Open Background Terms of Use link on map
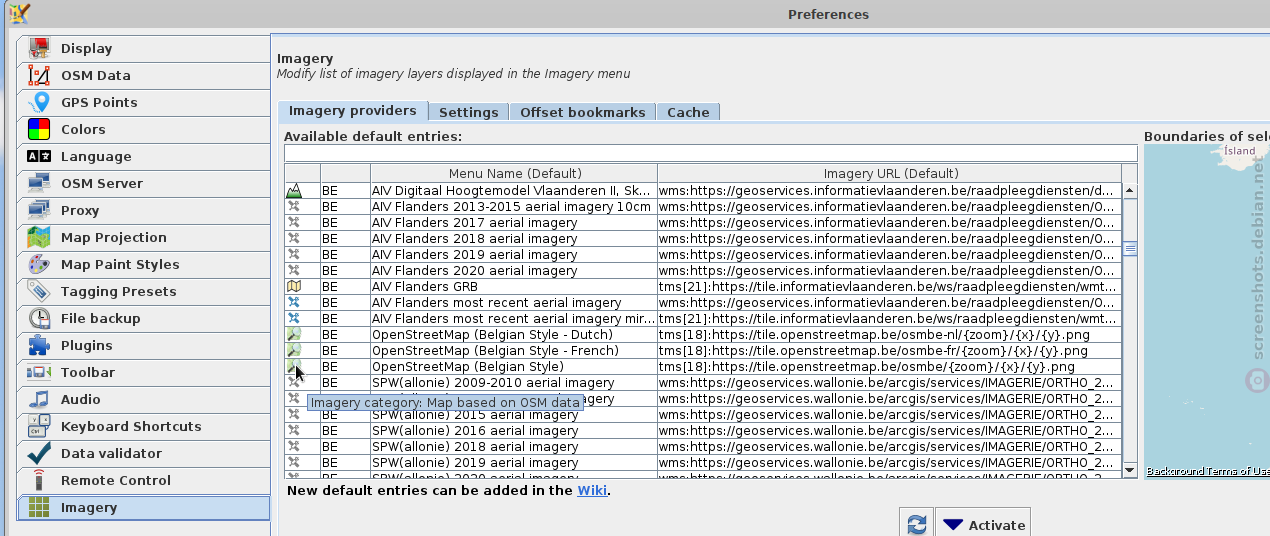 [1208, 471]
